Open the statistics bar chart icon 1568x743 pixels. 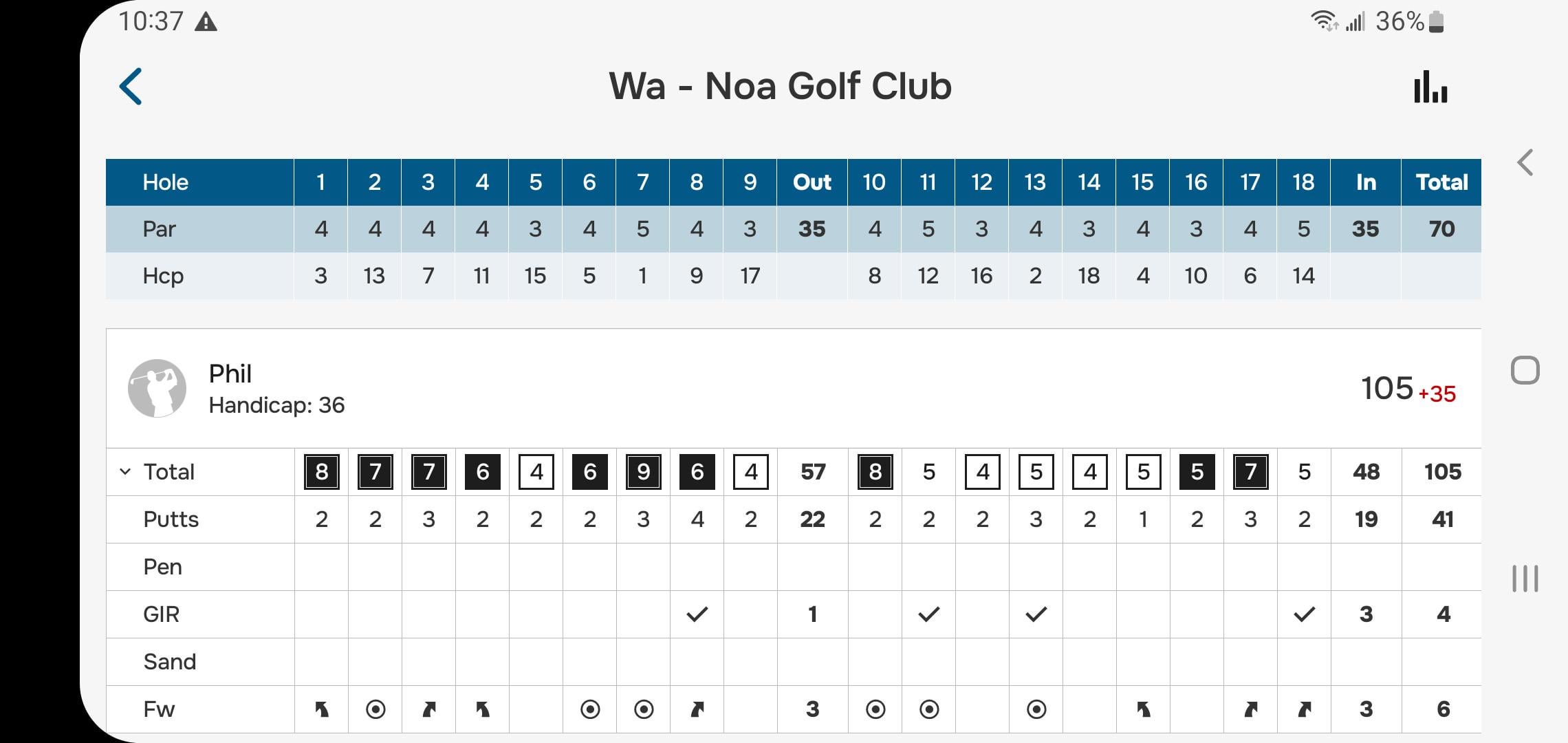(x=1430, y=87)
